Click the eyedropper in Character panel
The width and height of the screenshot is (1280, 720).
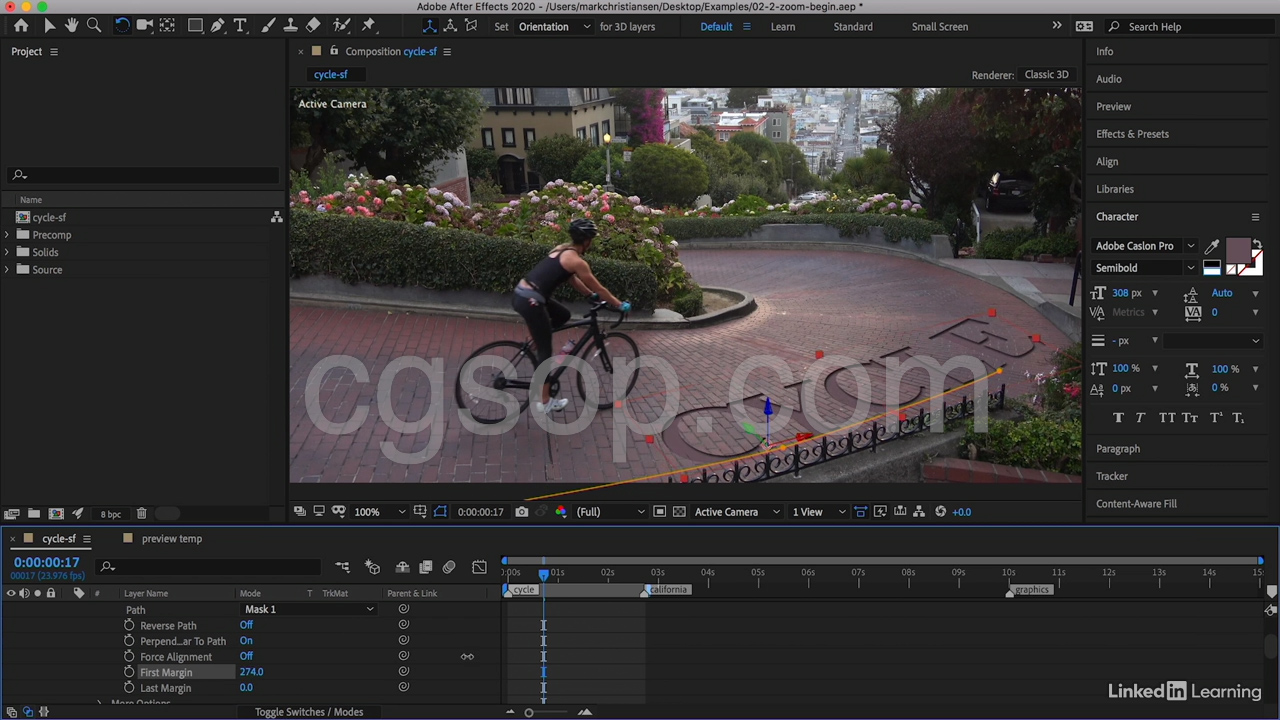pyautogui.click(x=1212, y=246)
